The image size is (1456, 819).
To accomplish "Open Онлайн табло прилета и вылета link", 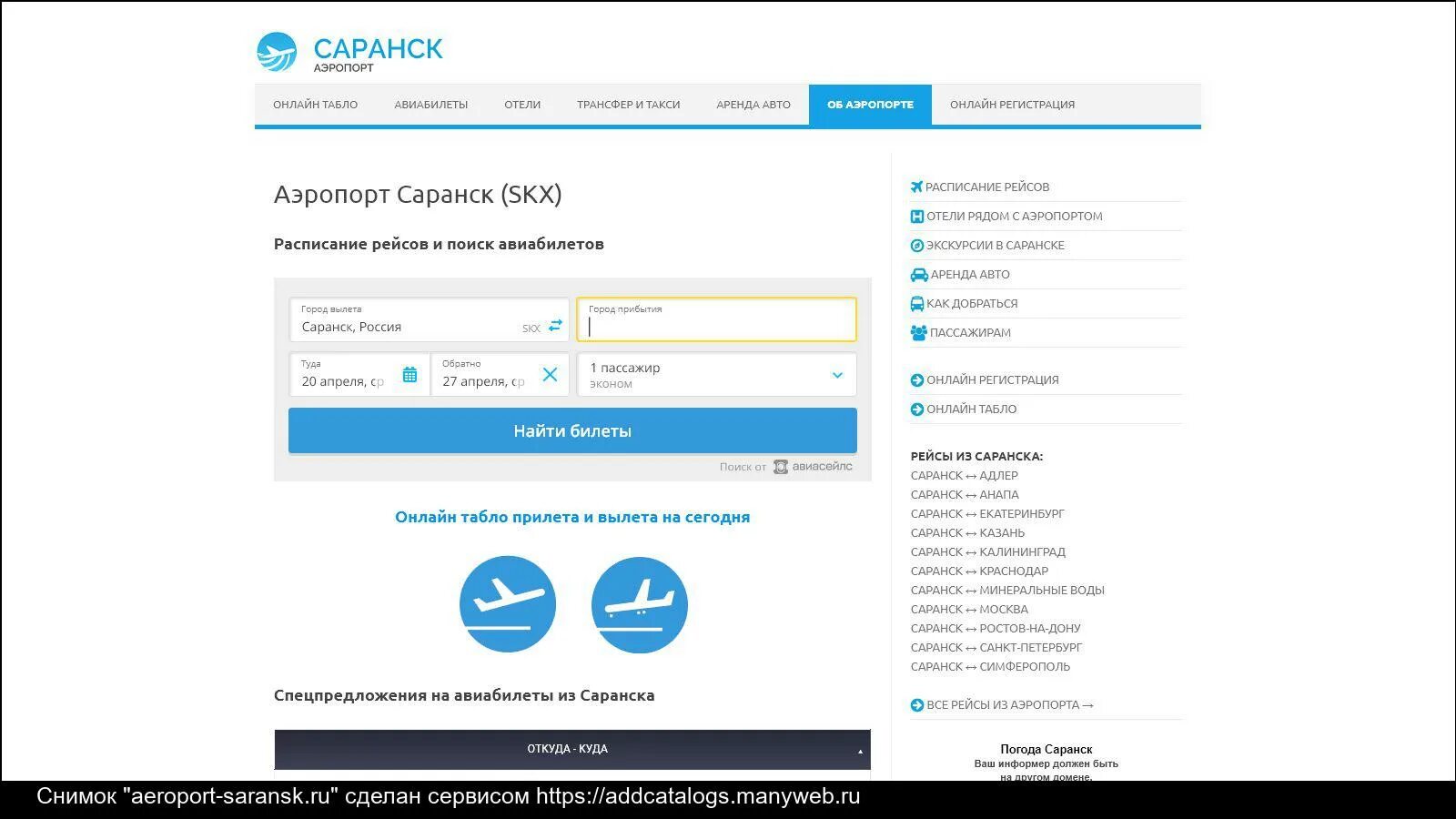I will 572,517.
